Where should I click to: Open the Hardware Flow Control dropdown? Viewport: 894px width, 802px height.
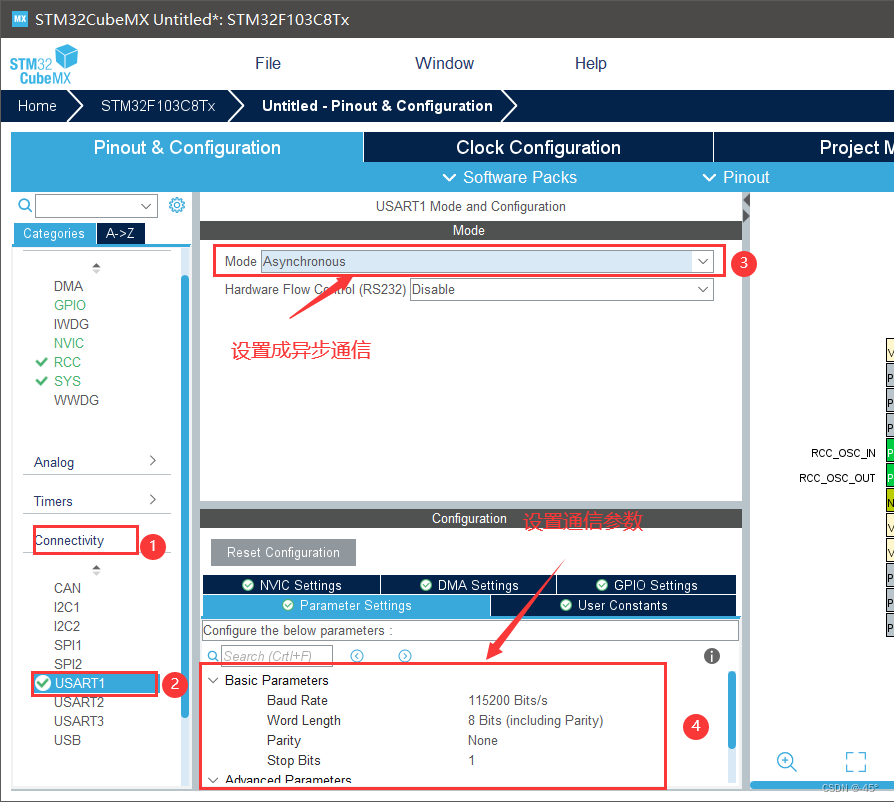pos(703,290)
